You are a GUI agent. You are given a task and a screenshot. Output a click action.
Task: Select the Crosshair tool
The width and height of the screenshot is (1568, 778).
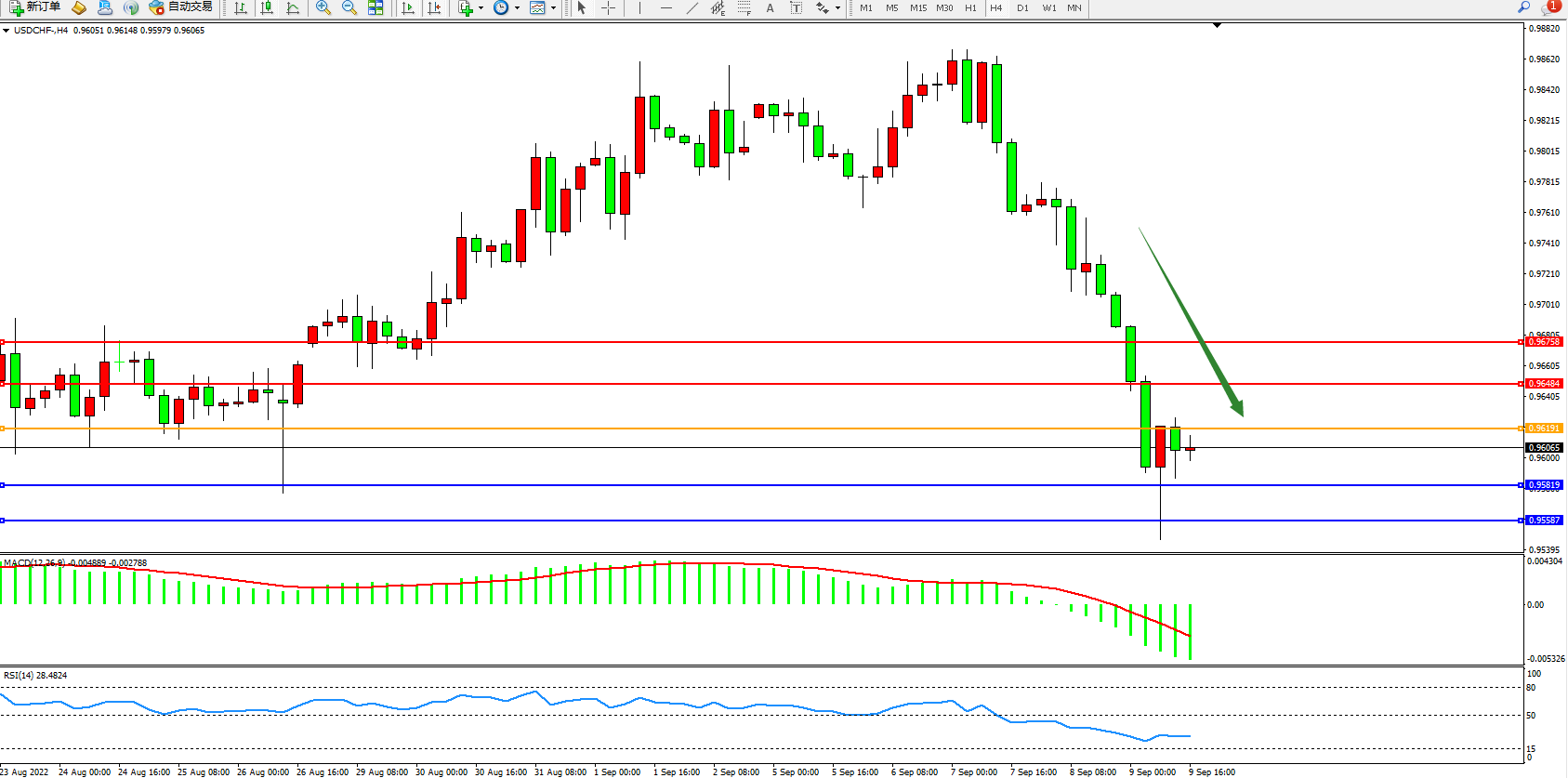608,7
